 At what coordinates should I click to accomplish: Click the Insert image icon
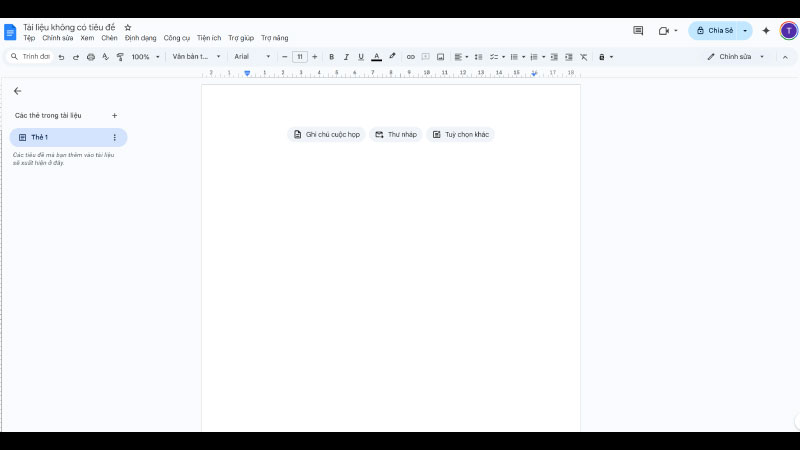(x=440, y=57)
